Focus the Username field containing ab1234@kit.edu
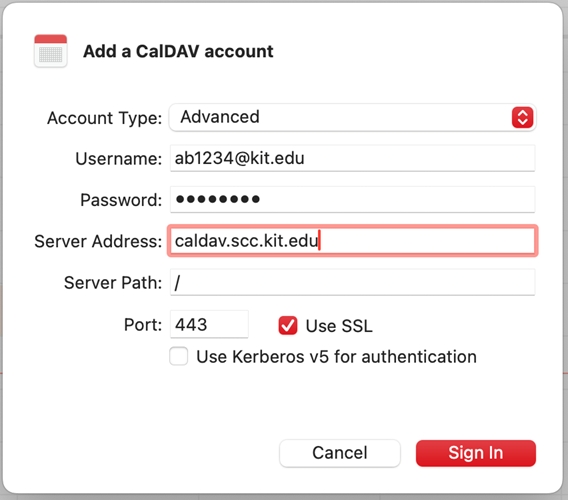The width and height of the screenshot is (568, 500). 352,158
